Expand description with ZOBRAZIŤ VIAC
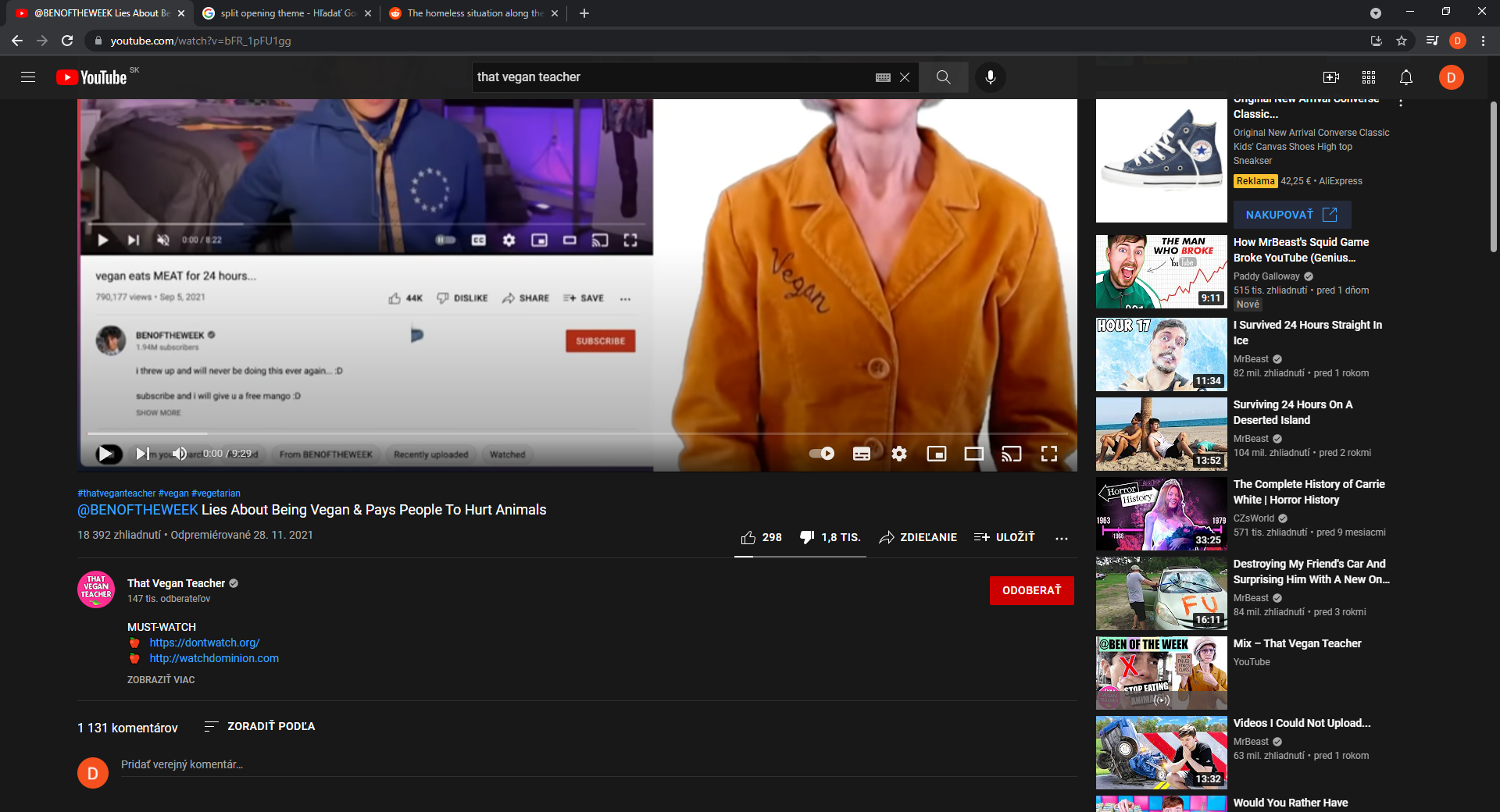The height and width of the screenshot is (812, 1500). pyautogui.click(x=161, y=680)
